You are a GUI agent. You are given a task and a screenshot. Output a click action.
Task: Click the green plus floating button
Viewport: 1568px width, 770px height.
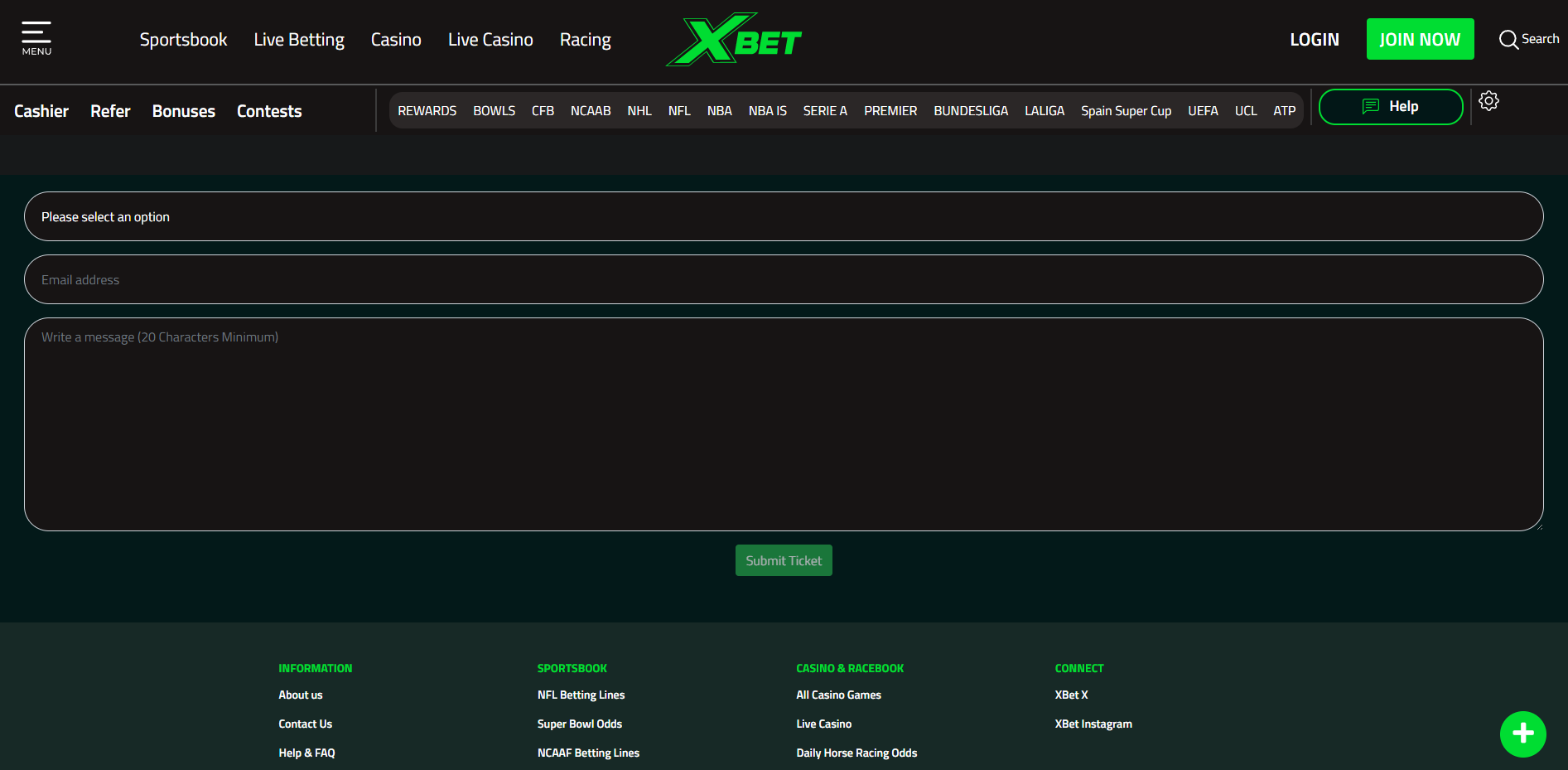tap(1522, 734)
